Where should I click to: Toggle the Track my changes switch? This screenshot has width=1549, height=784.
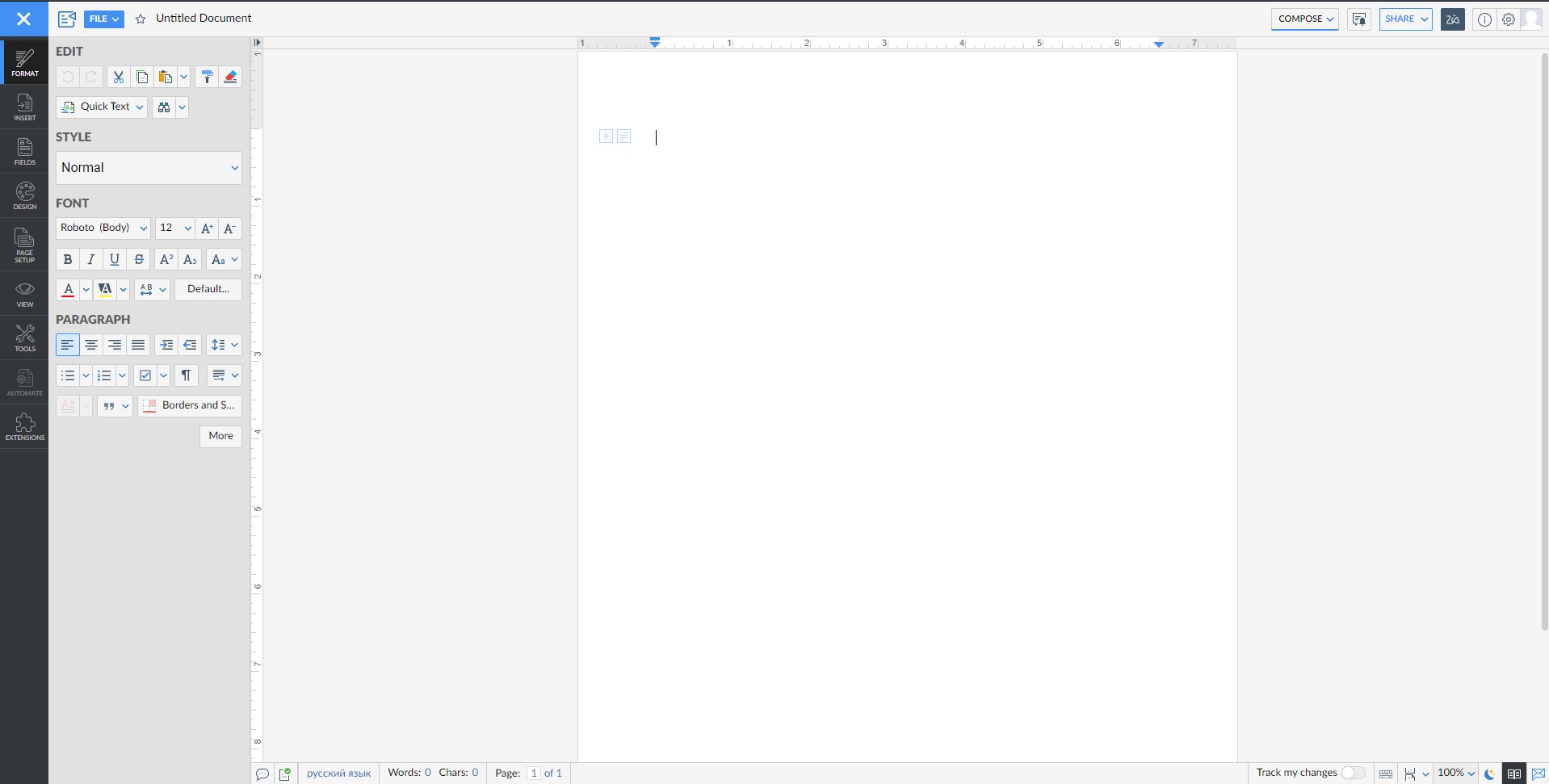1353,773
